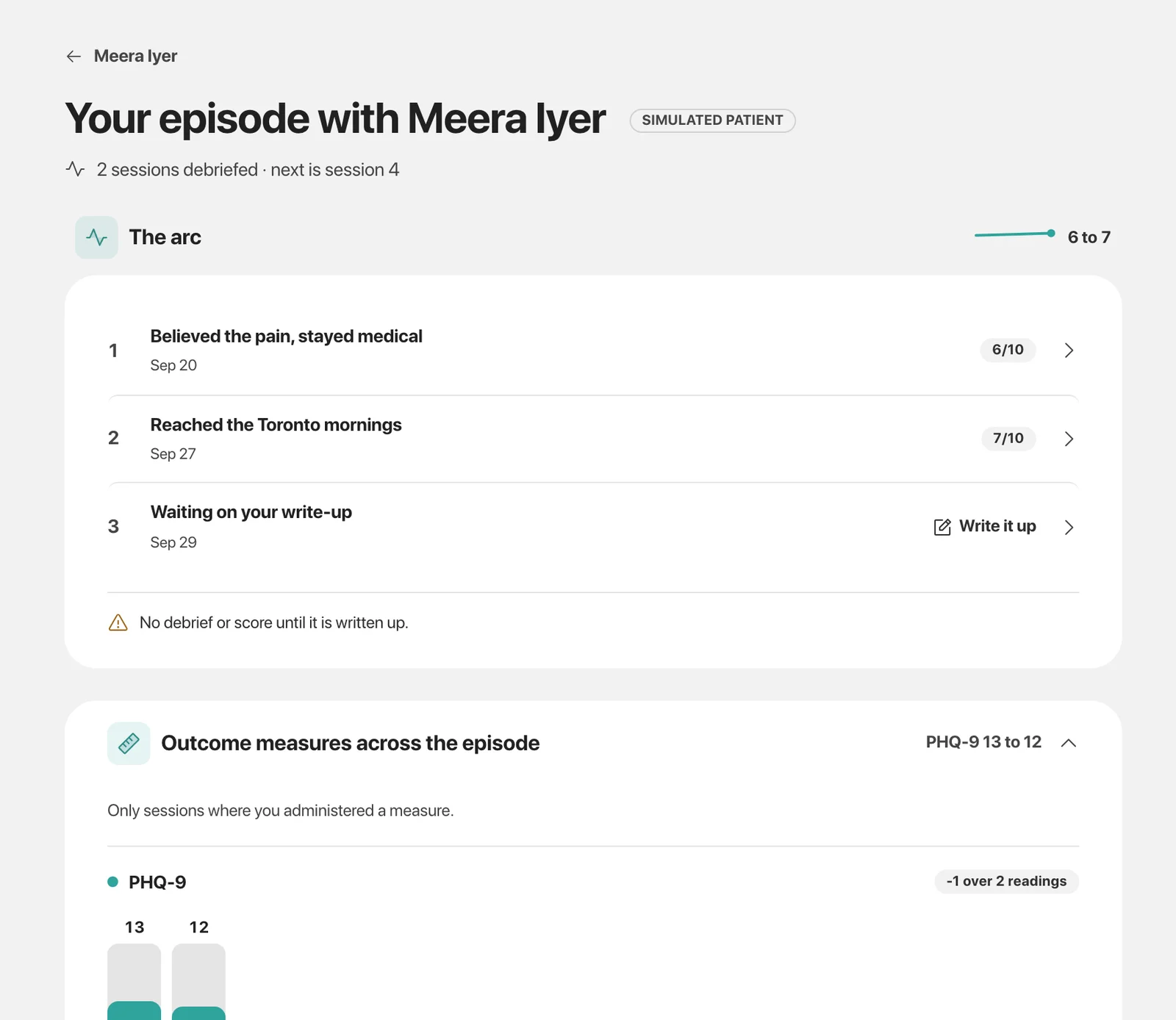
Task: Click the PHQ-9 bar labeled 12
Action: pyautogui.click(x=198, y=982)
